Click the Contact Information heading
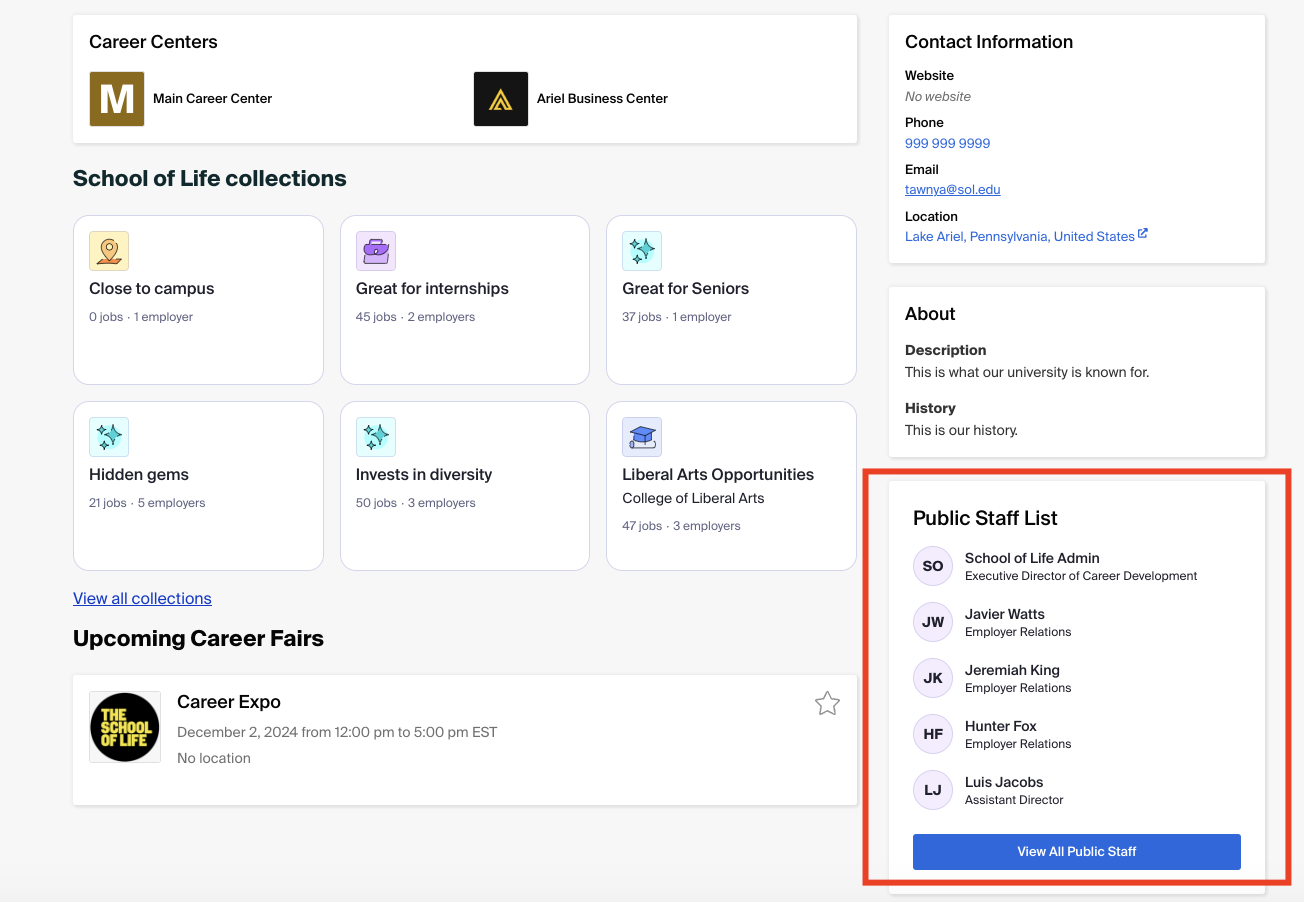The image size is (1304, 902). (x=989, y=42)
